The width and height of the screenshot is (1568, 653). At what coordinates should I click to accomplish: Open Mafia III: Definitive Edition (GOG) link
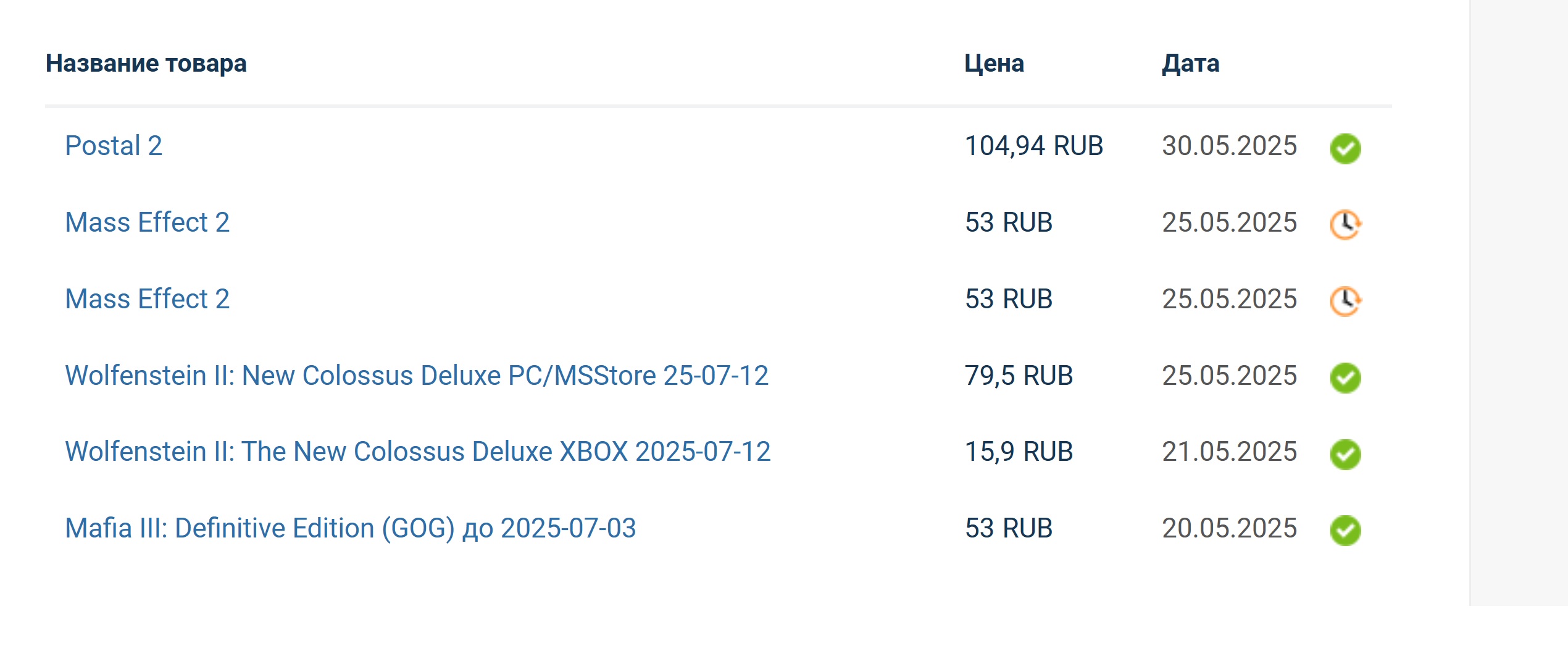pyautogui.click(x=351, y=529)
